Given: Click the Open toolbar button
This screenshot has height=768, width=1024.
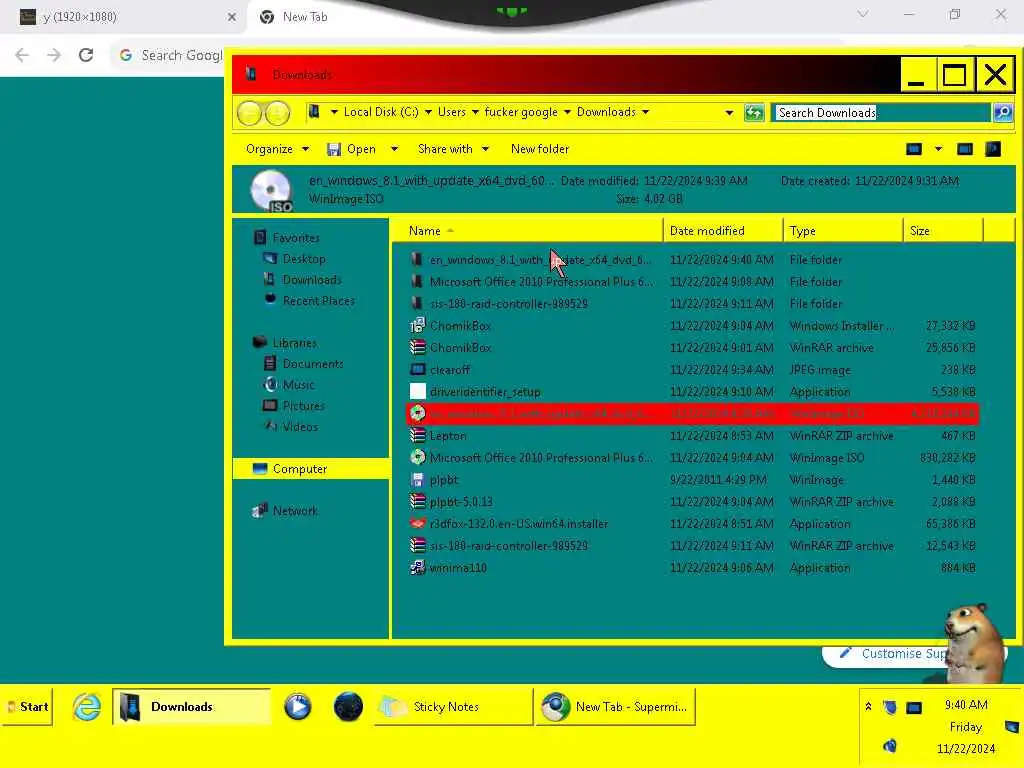Looking at the screenshot, I should (x=353, y=149).
